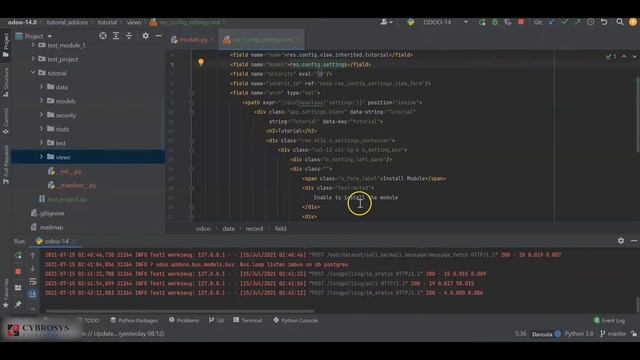
Task: Click the Rollback undo arrow icon
Action: pos(604,22)
